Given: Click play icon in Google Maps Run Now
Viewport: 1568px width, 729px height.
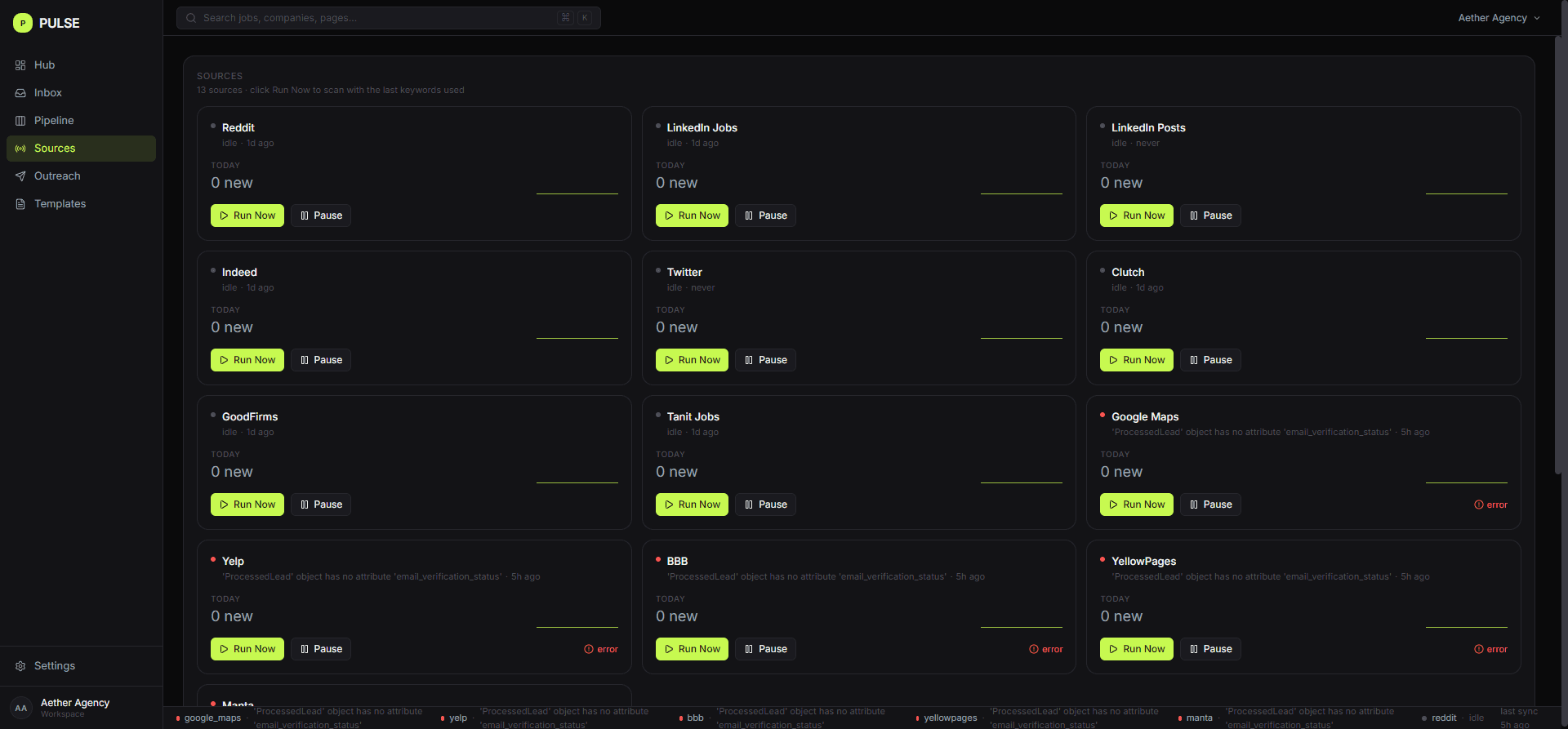Looking at the screenshot, I should [1113, 505].
